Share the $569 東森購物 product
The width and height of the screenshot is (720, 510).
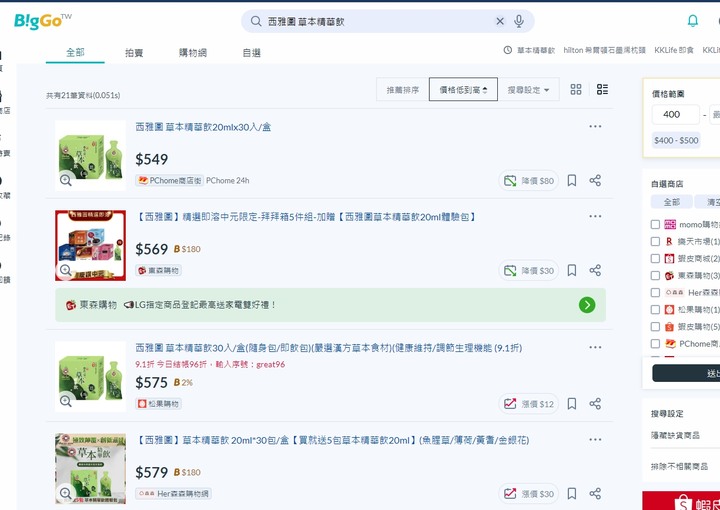click(595, 270)
